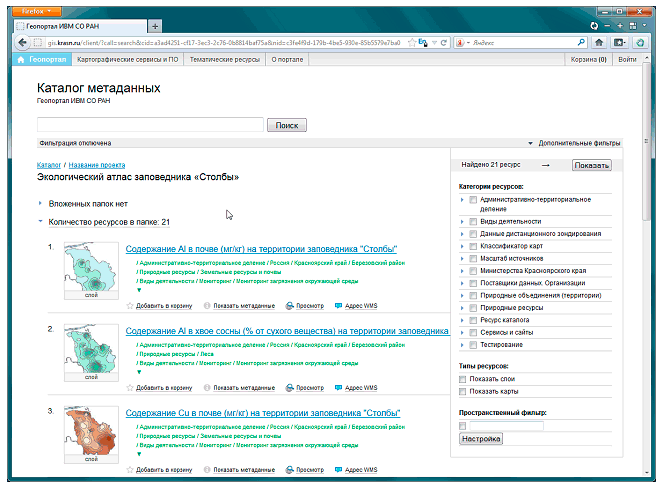Expand the 'Виды деятельности' category tree
Viewport: 663px width, 486px height.
tap(462, 221)
